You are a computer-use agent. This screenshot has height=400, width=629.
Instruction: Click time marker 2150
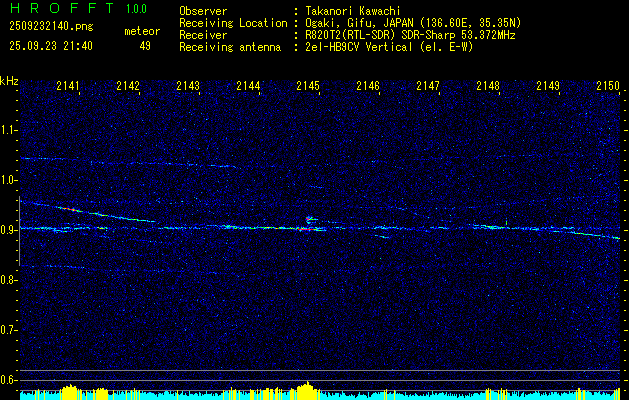[x=608, y=85]
